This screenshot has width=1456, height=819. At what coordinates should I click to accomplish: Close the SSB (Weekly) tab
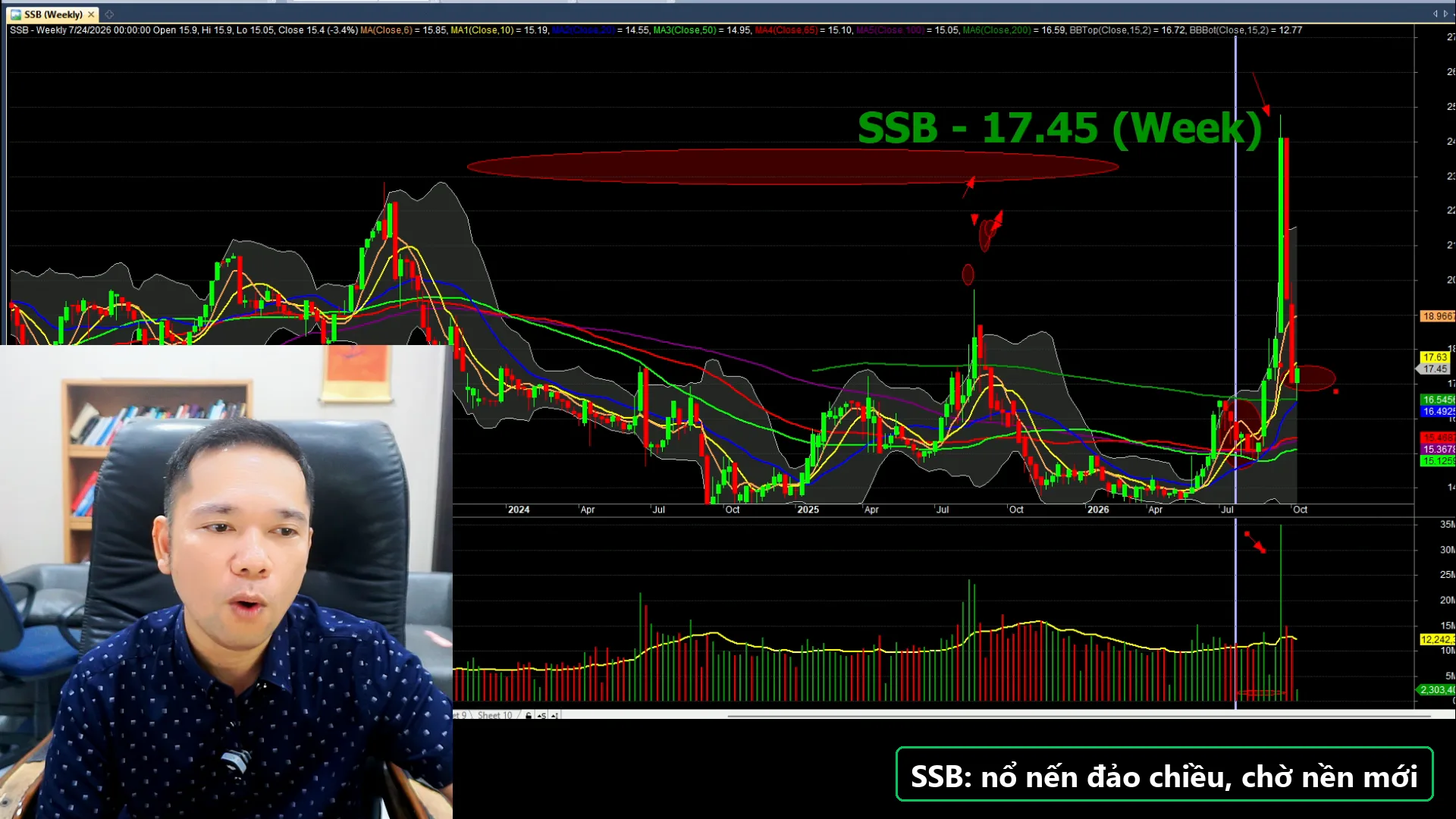pos(91,14)
